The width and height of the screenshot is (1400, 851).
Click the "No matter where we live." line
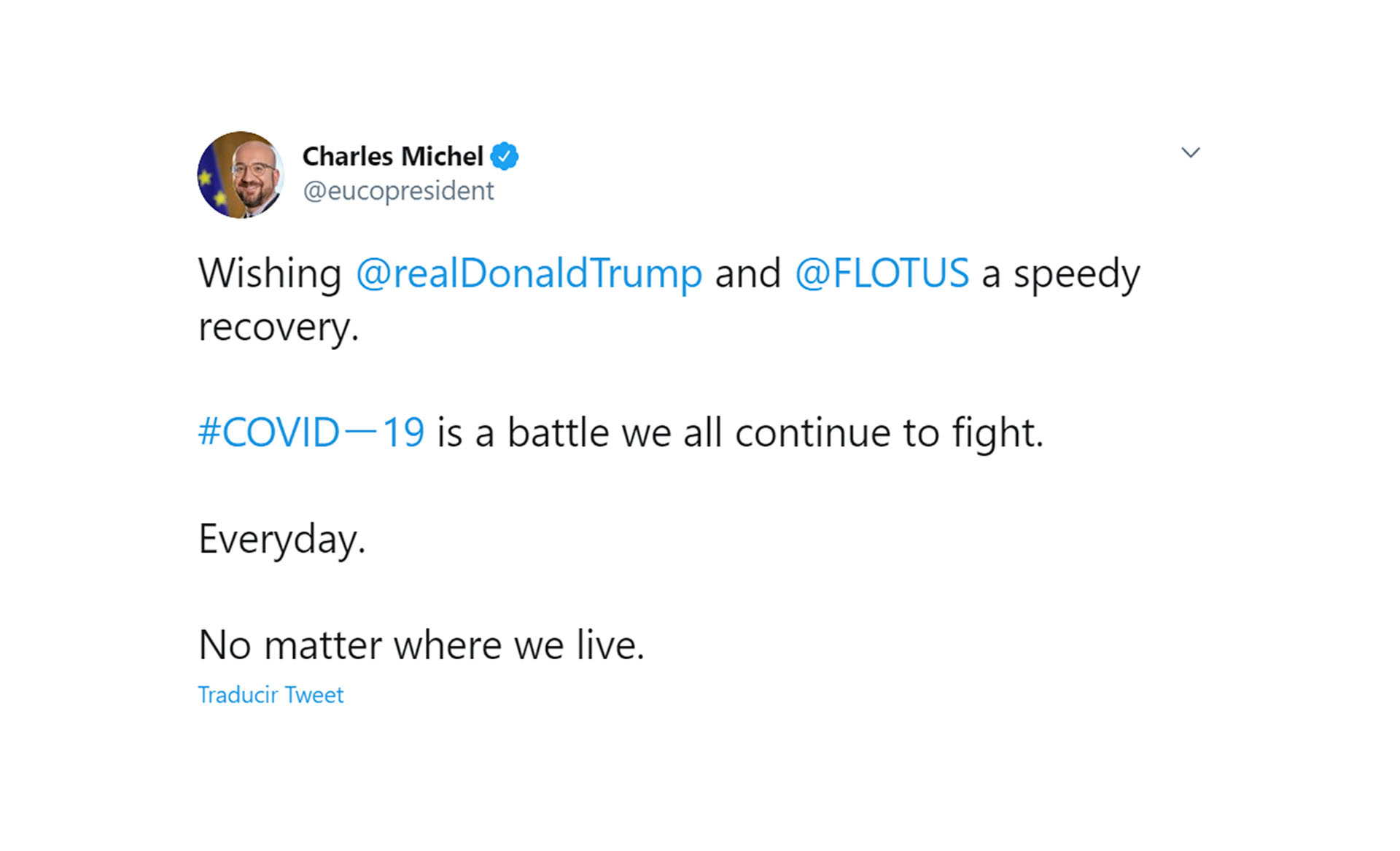point(421,645)
